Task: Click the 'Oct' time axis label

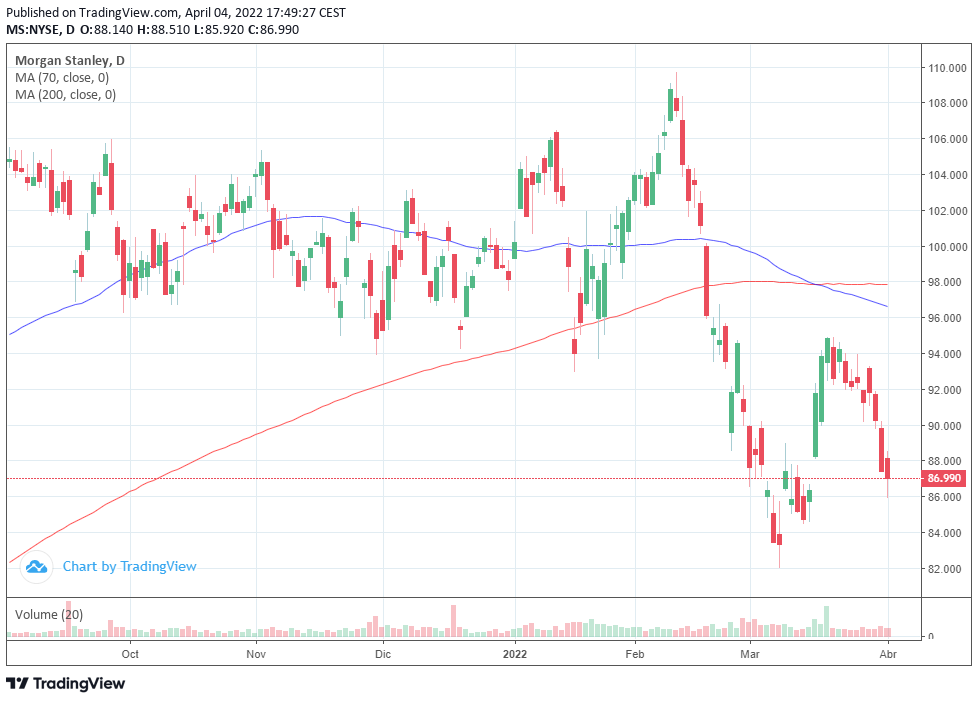Action: [x=130, y=654]
